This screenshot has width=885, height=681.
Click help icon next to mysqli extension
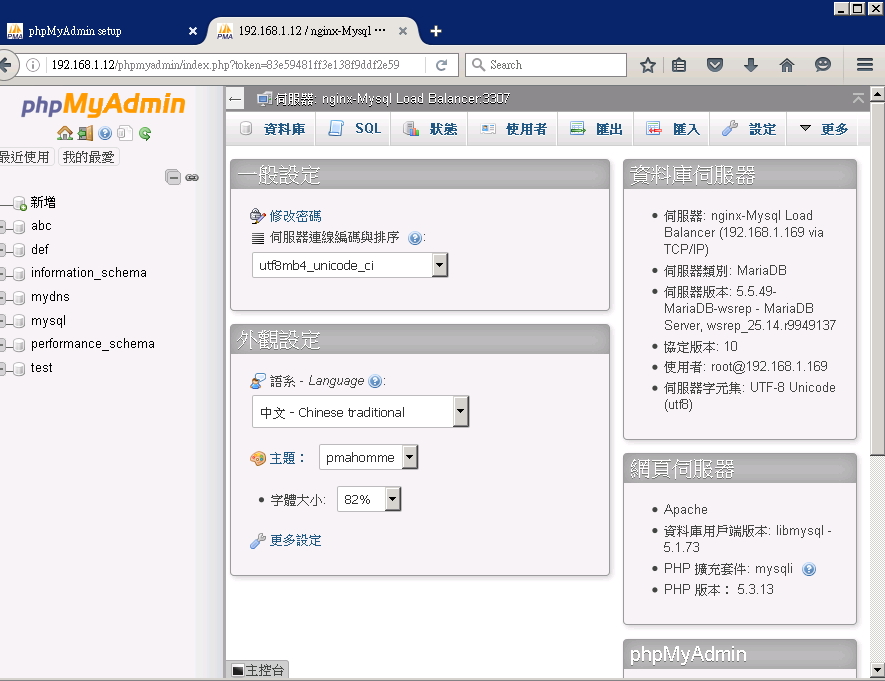pyautogui.click(x=808, y=569)
